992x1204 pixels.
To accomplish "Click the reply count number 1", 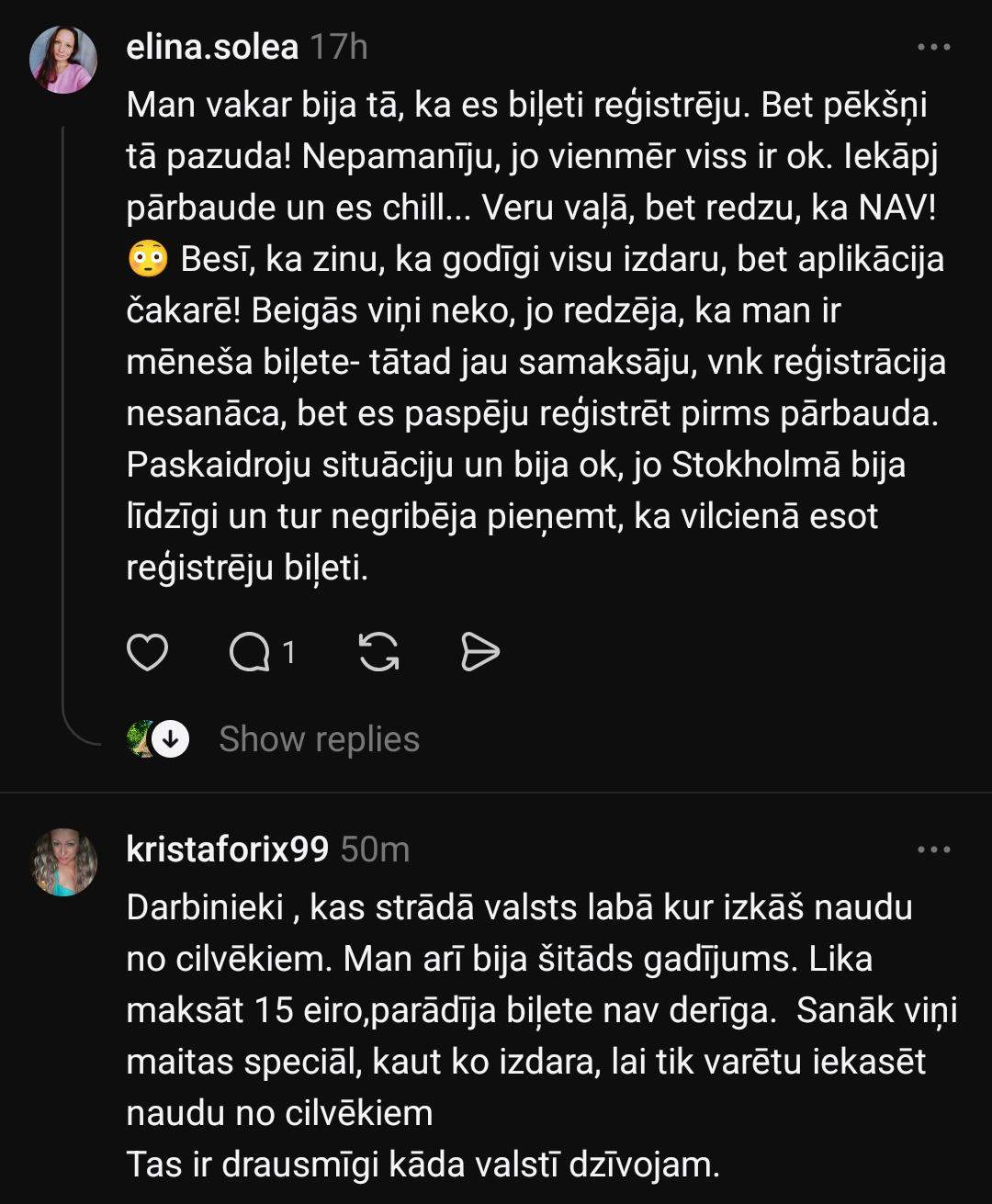I will 289,653.
